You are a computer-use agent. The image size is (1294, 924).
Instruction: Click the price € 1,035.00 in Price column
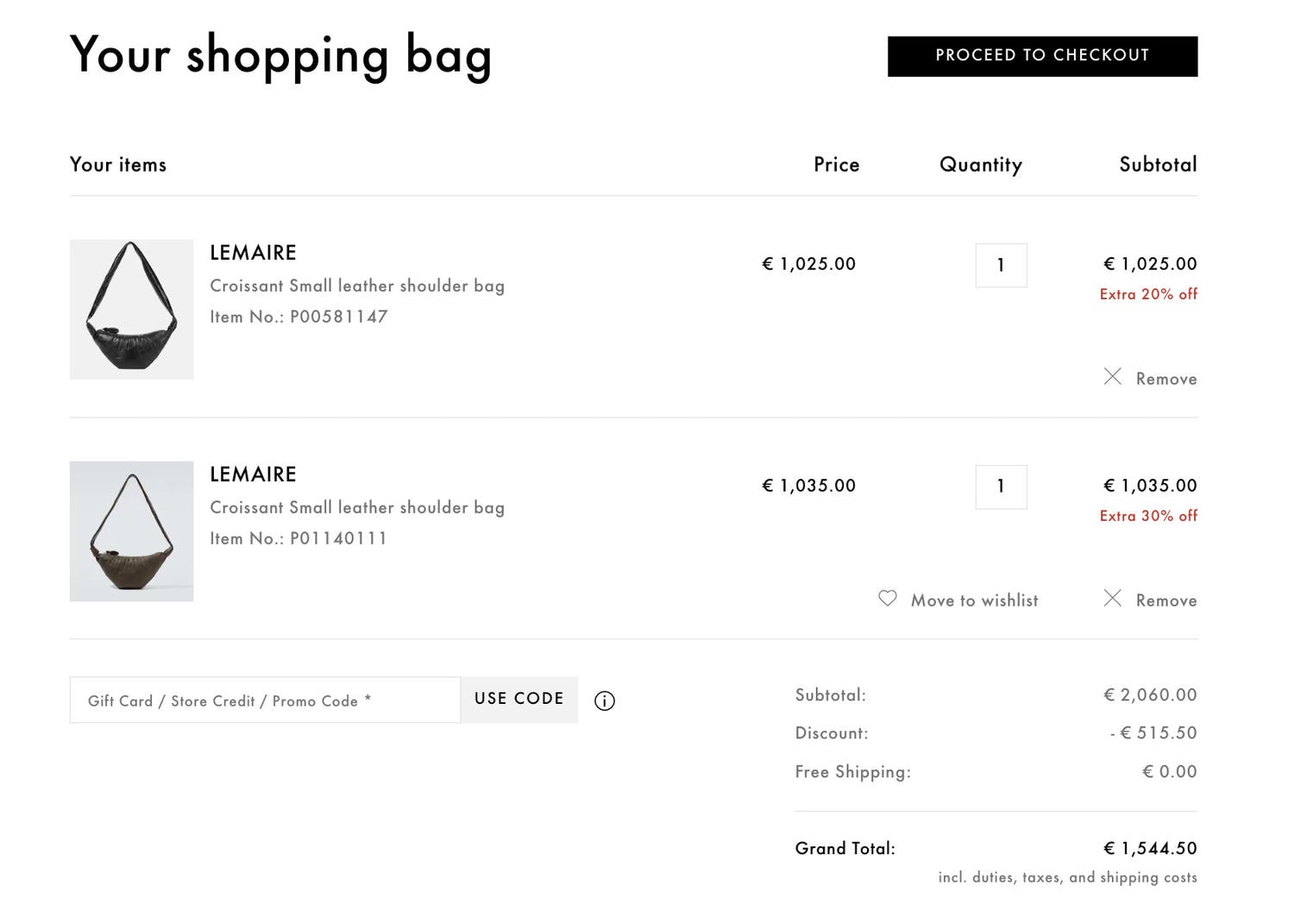coord(808,486)
